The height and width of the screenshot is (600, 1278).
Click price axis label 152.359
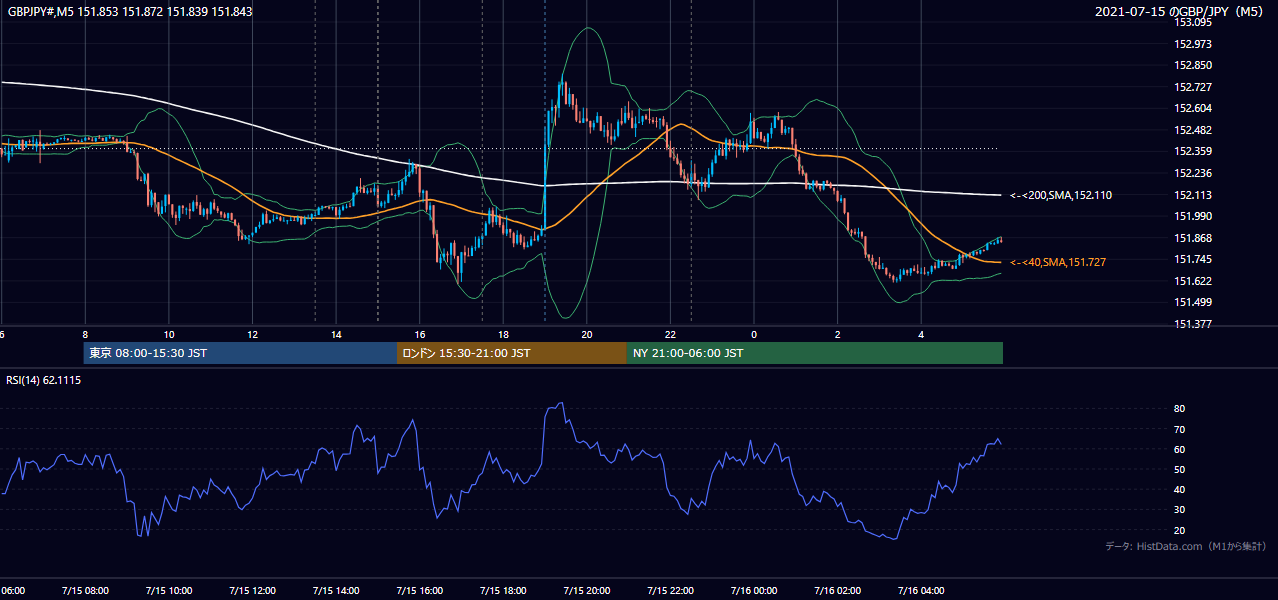click(x=1193, y=151)
